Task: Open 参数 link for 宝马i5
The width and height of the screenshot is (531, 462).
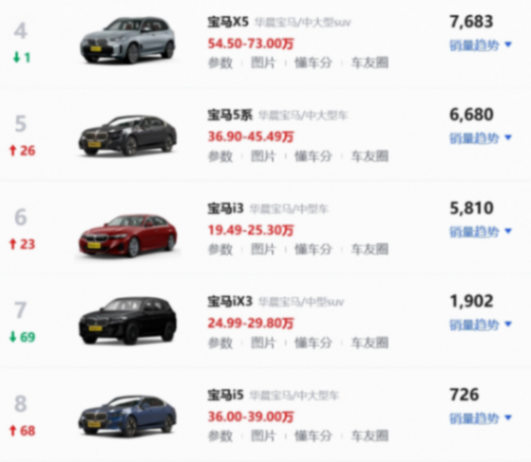Action: [220, 436]
